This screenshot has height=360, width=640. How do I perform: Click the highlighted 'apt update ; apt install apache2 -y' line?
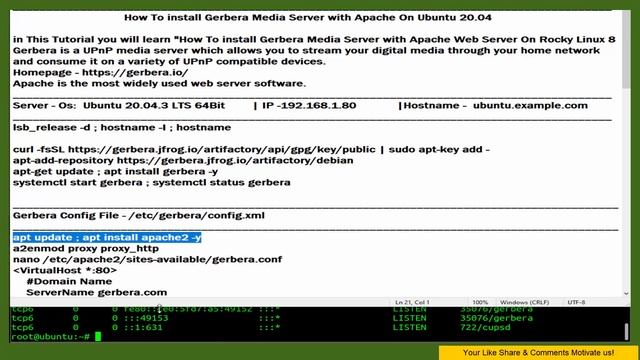[x=107, y=238]
